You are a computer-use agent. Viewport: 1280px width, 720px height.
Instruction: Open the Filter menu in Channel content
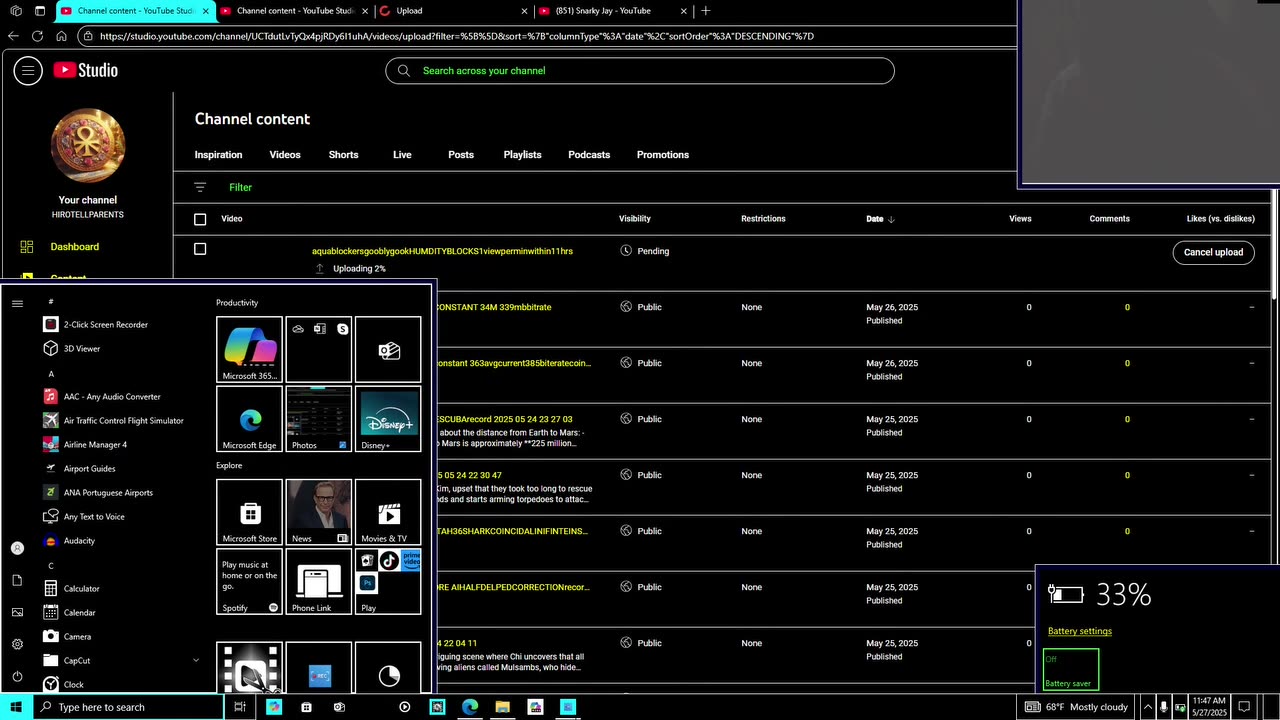pos(240,187)
